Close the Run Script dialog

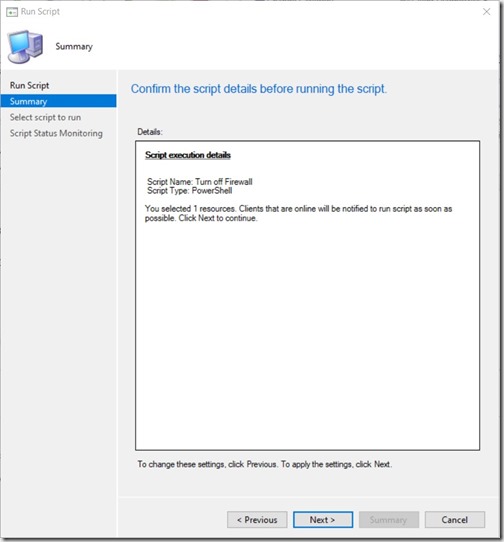point(486,12)
